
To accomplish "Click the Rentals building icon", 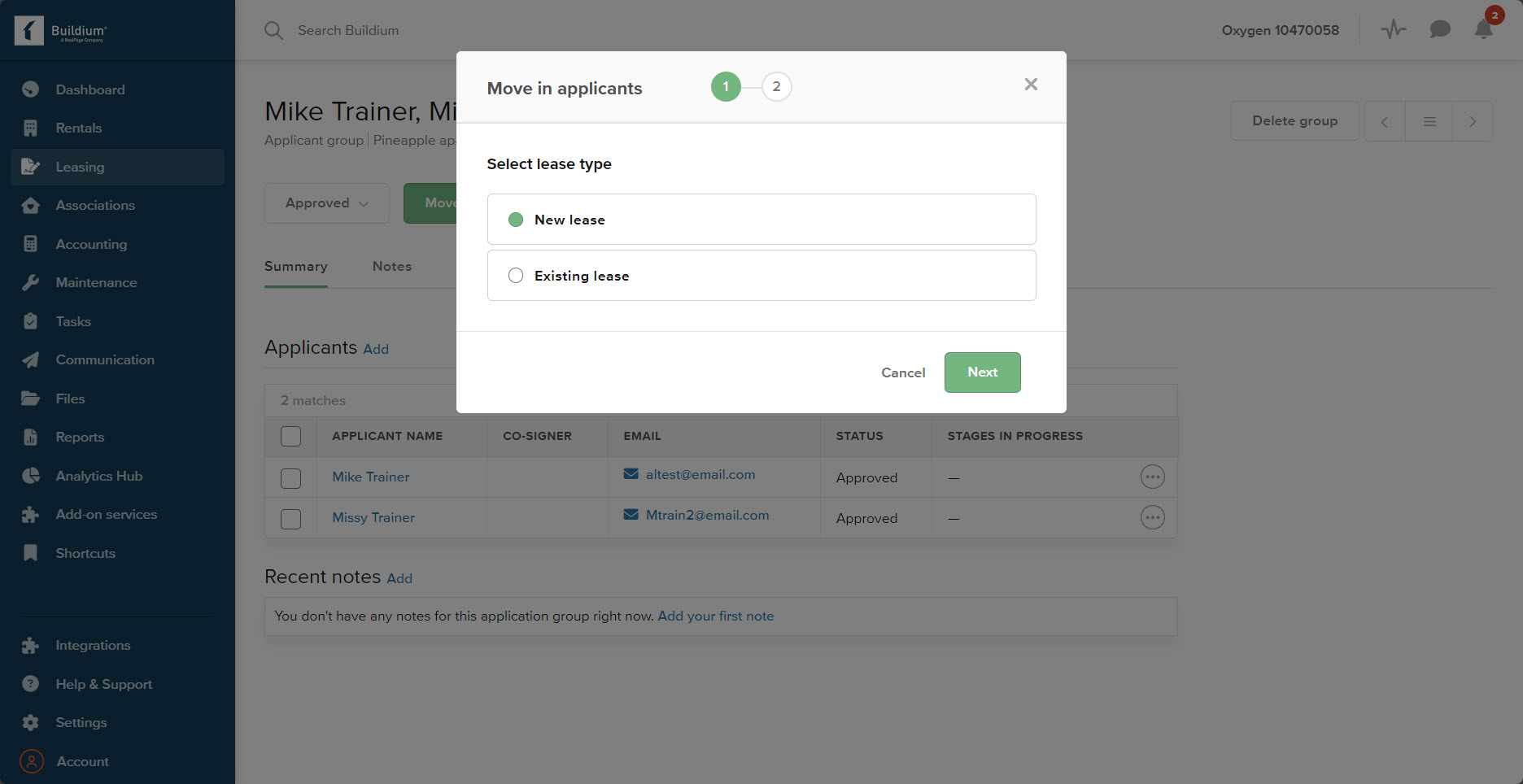I will (x=31, y=128).
